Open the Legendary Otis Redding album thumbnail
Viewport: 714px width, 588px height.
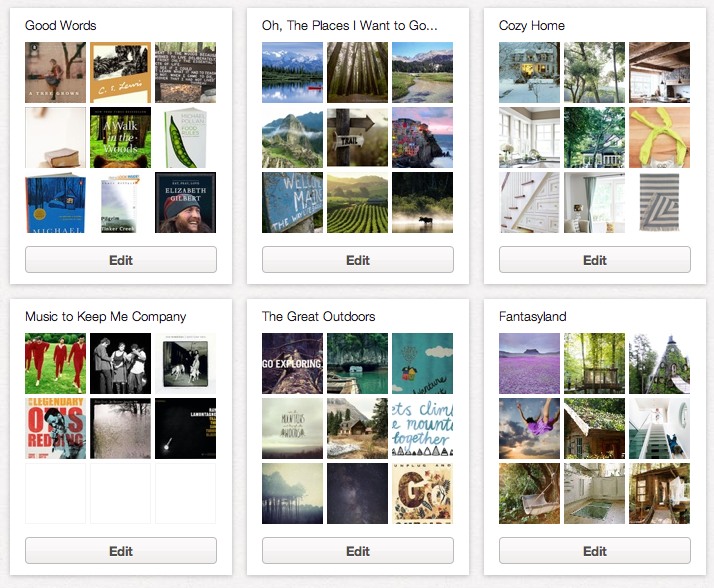(x=56, y=429)
